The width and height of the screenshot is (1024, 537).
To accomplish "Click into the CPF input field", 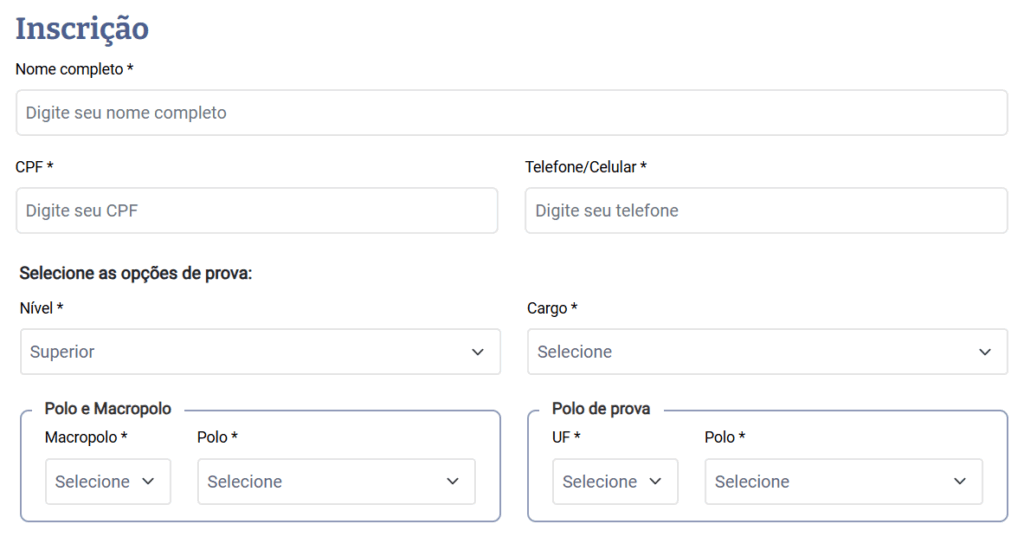I will point(256,211).
